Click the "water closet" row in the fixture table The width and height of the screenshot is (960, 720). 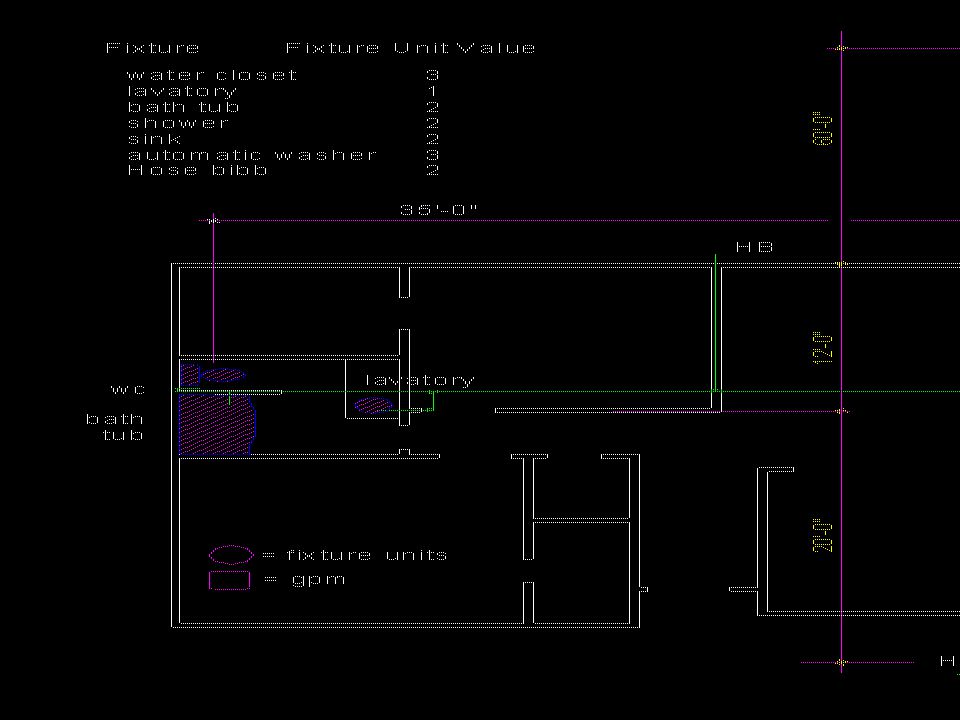[x=212, y=75]
